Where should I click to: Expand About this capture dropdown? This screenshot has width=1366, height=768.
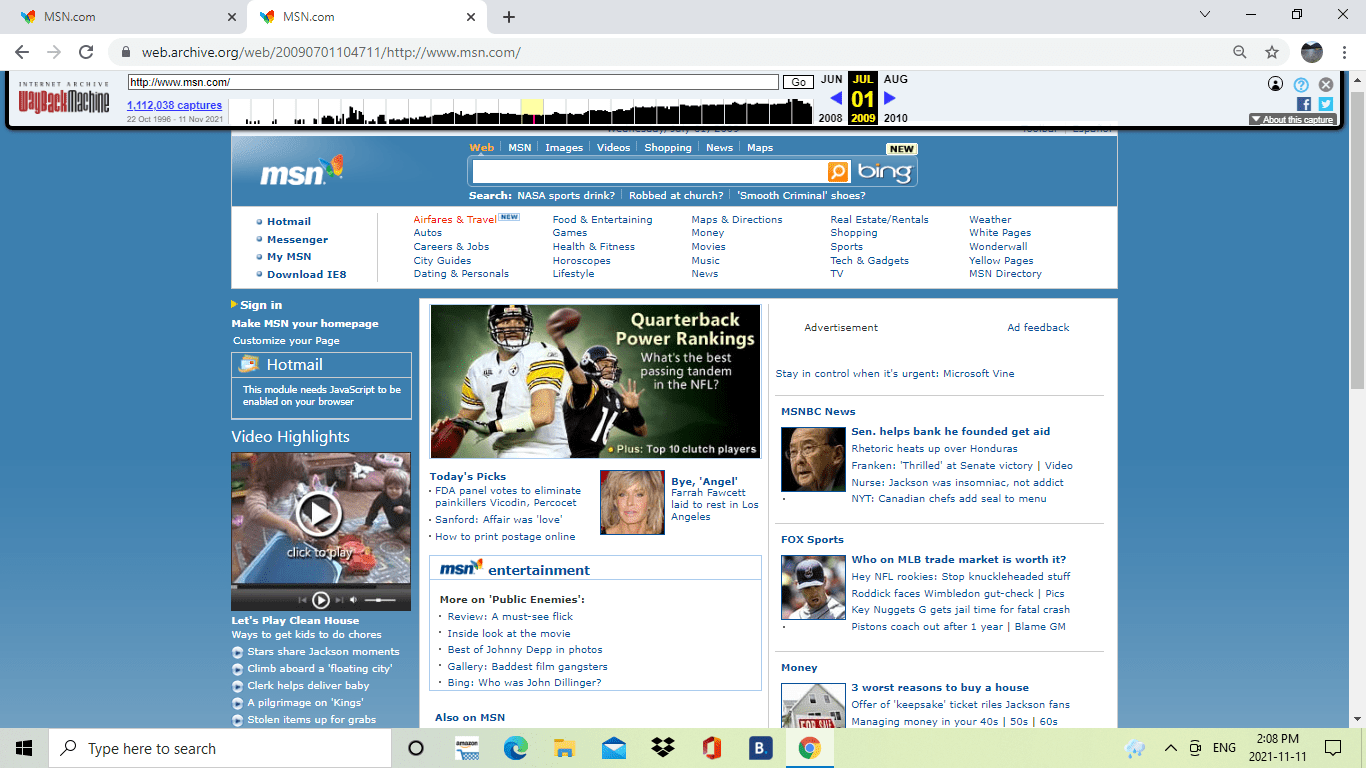point(1291,119)
